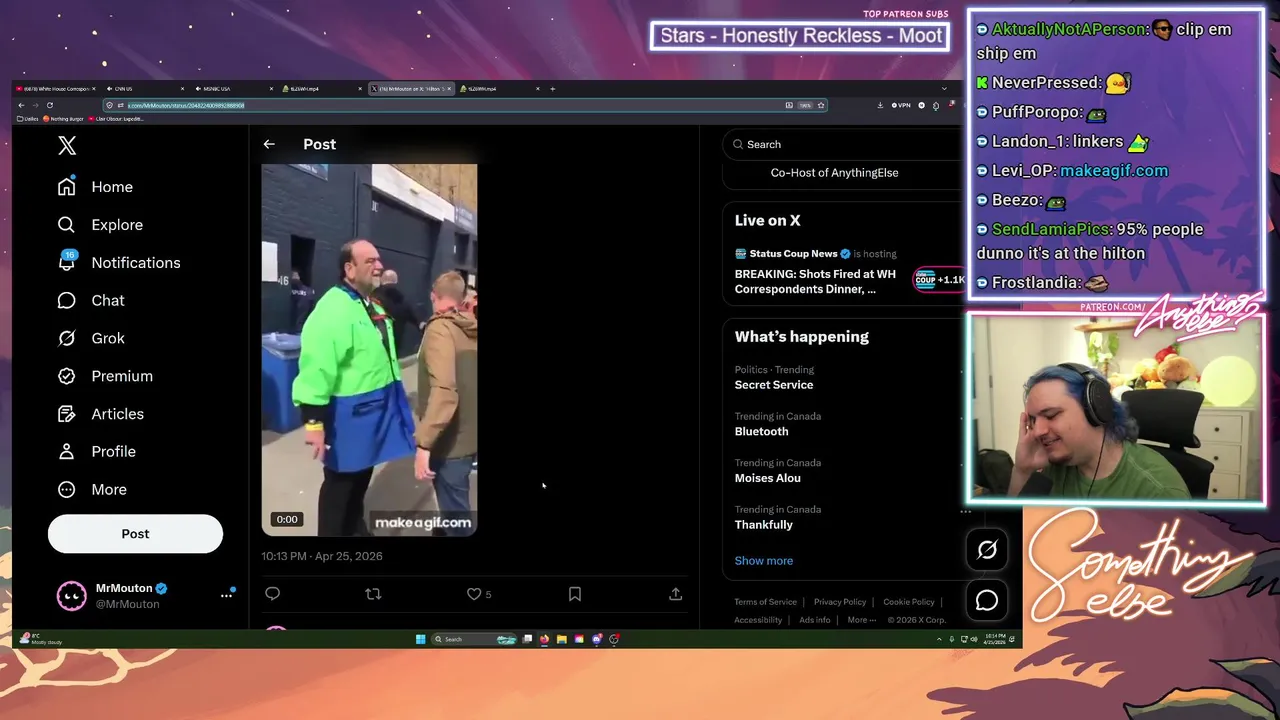Viewport: 1280px width, 720px height.
Task: Open File Explorer from the taskbar
Action: (562, 639)
